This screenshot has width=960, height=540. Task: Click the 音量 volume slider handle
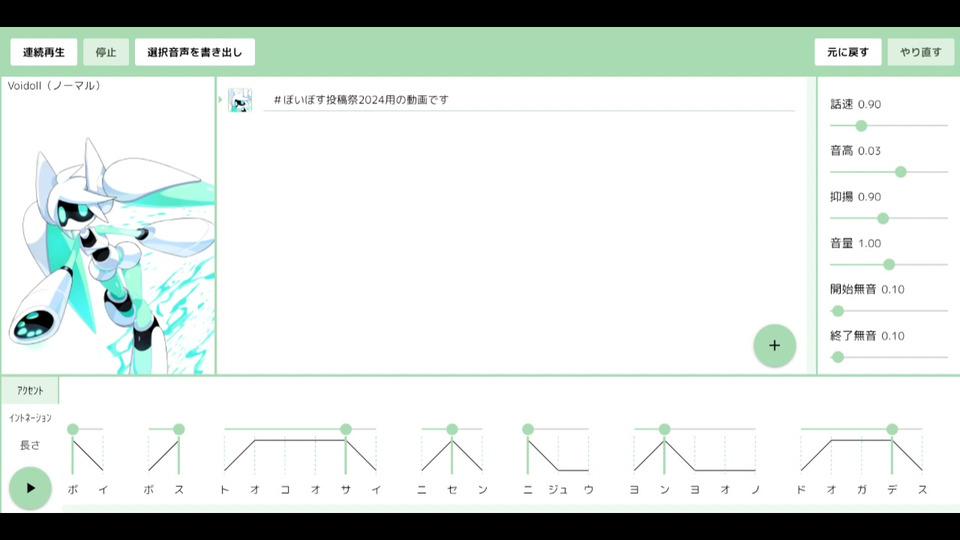pos(889,264)
